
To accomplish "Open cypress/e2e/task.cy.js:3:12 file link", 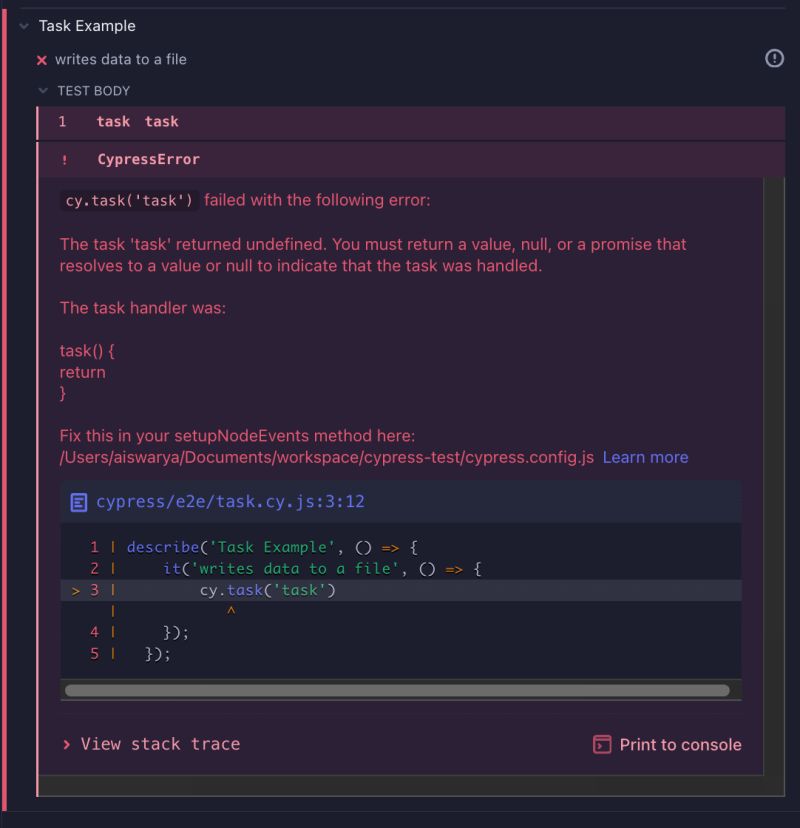I will point(230,502).
